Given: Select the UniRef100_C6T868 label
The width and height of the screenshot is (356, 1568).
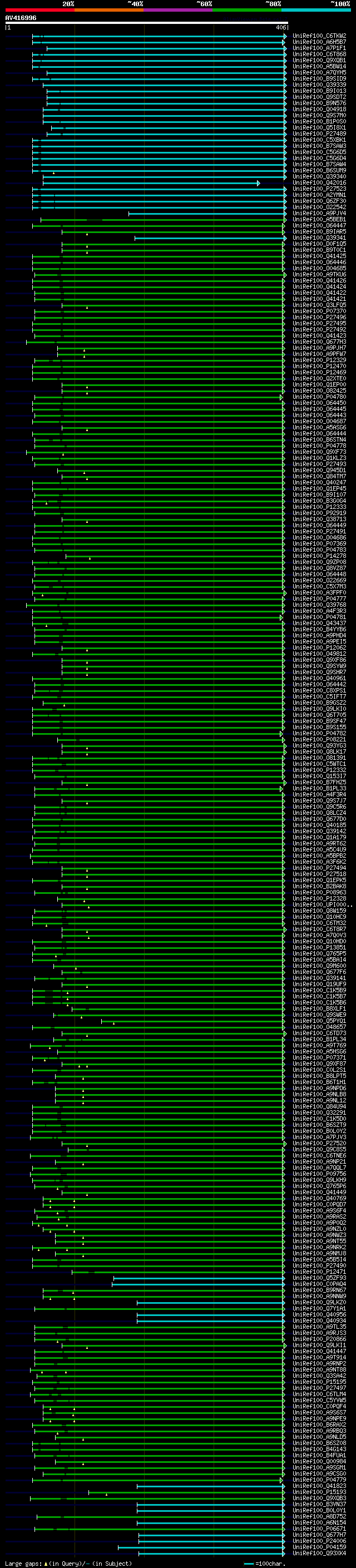Looking at the screenshot, I should 319,54.
